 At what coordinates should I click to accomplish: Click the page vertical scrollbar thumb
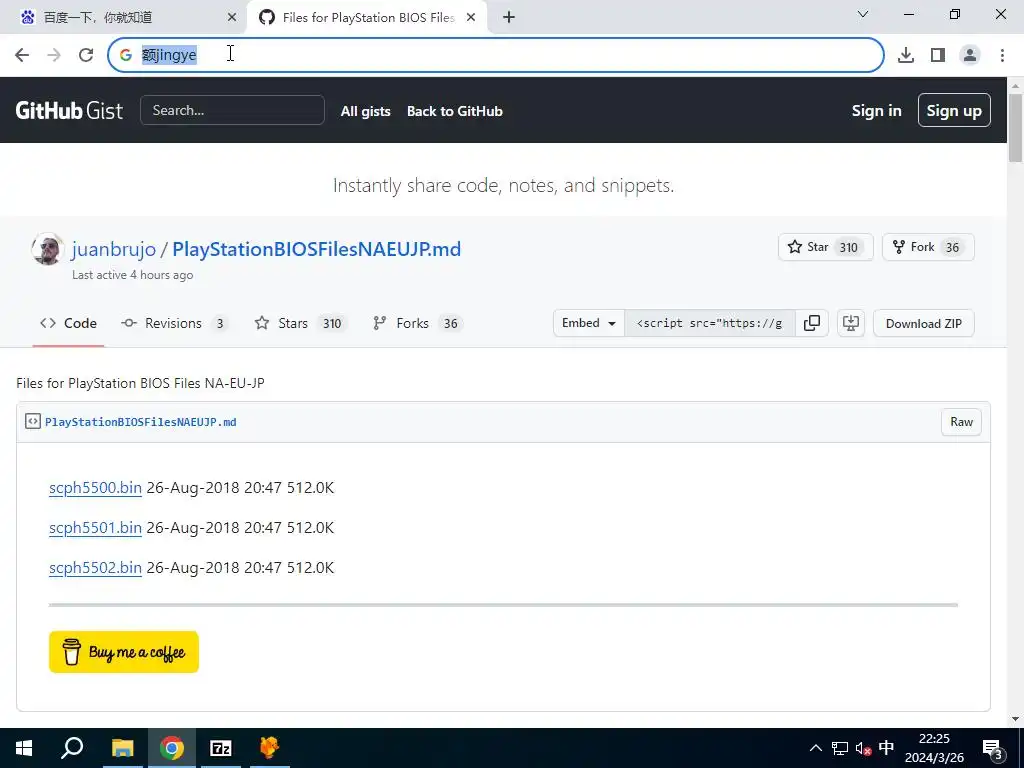[x=1015, y=127]
